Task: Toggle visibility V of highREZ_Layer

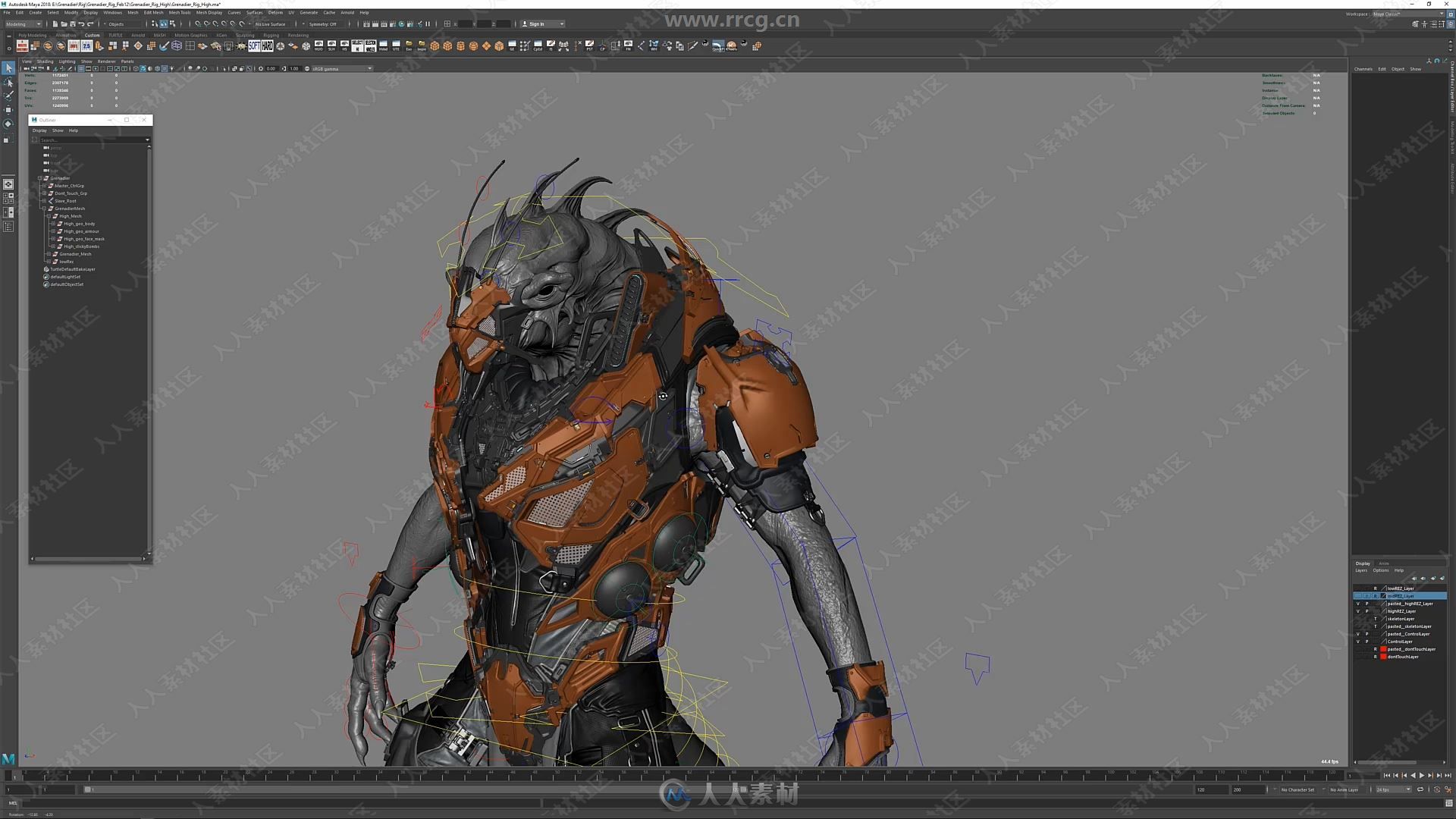Action: (1358, 611)
